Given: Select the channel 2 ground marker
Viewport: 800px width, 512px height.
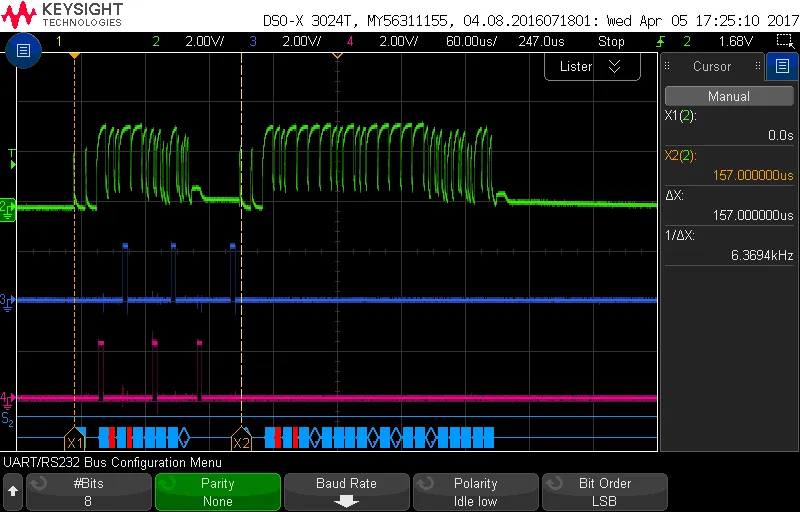Looking at the screenshot, I should click(7, 209).
